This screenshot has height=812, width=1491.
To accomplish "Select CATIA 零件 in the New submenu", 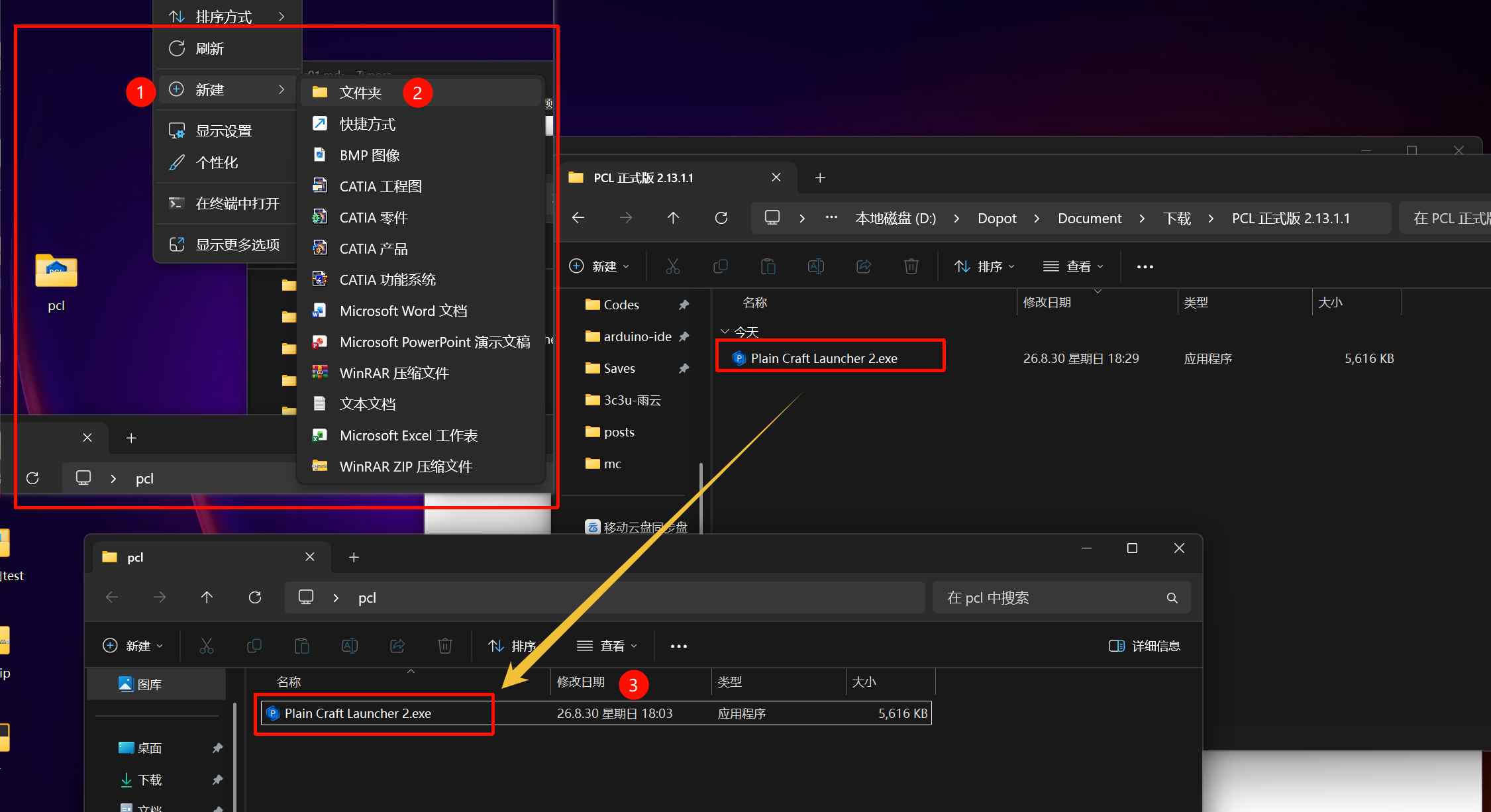I will click(x=421, y=217).
